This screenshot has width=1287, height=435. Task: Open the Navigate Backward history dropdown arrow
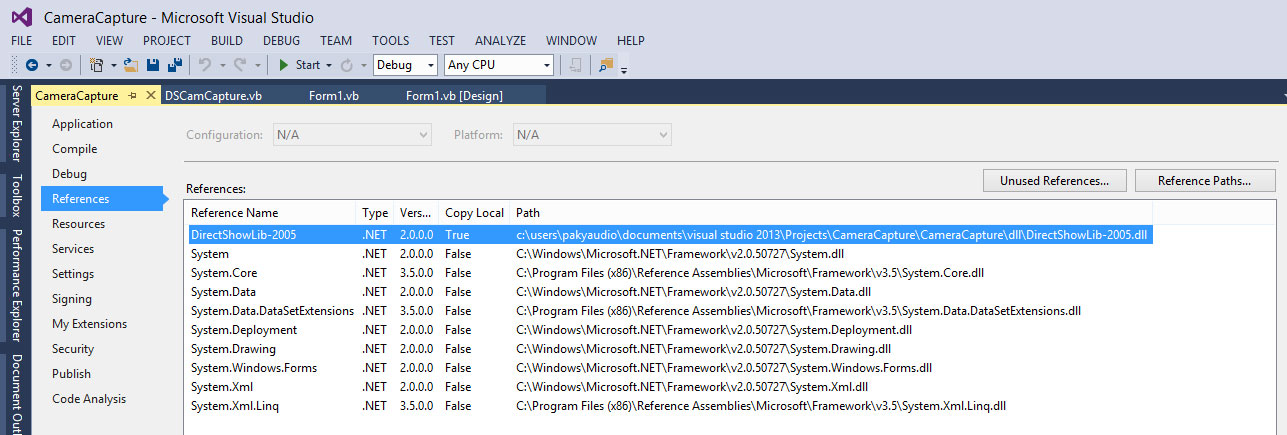tap(47, 66)
